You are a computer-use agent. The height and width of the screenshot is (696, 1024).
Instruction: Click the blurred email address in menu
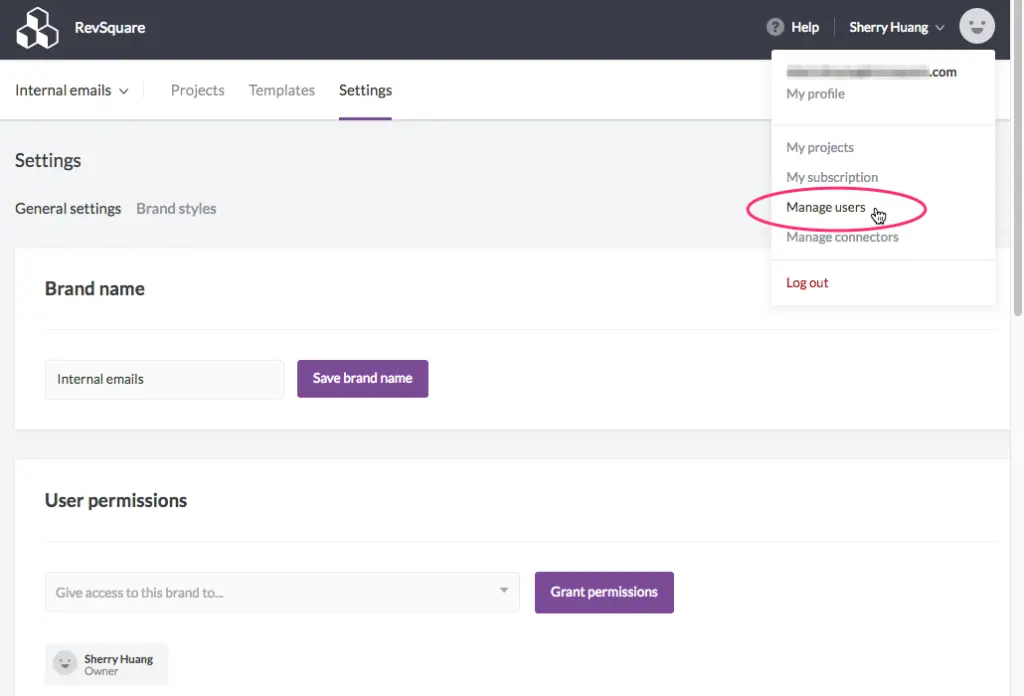[871, 72]
